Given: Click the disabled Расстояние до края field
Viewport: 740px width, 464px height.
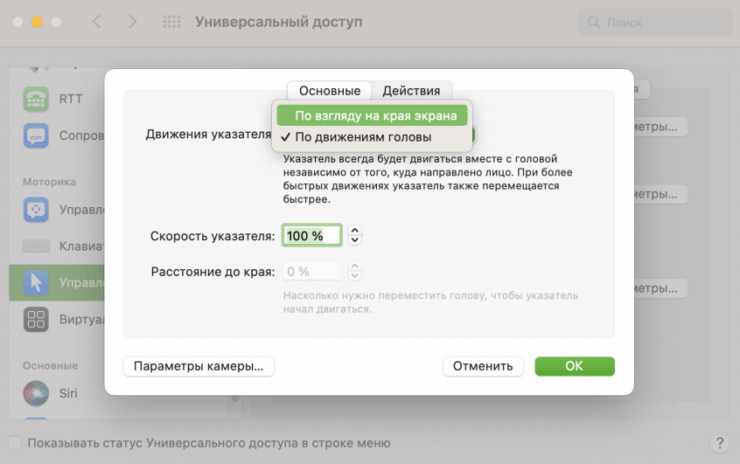Looking at the screenshot, I should coord(311,271).
